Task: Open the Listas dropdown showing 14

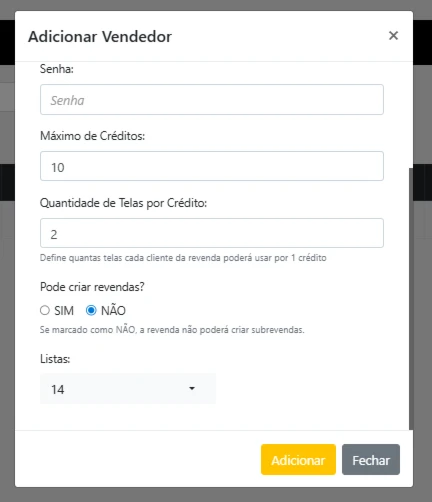Action: click(128, 389)
